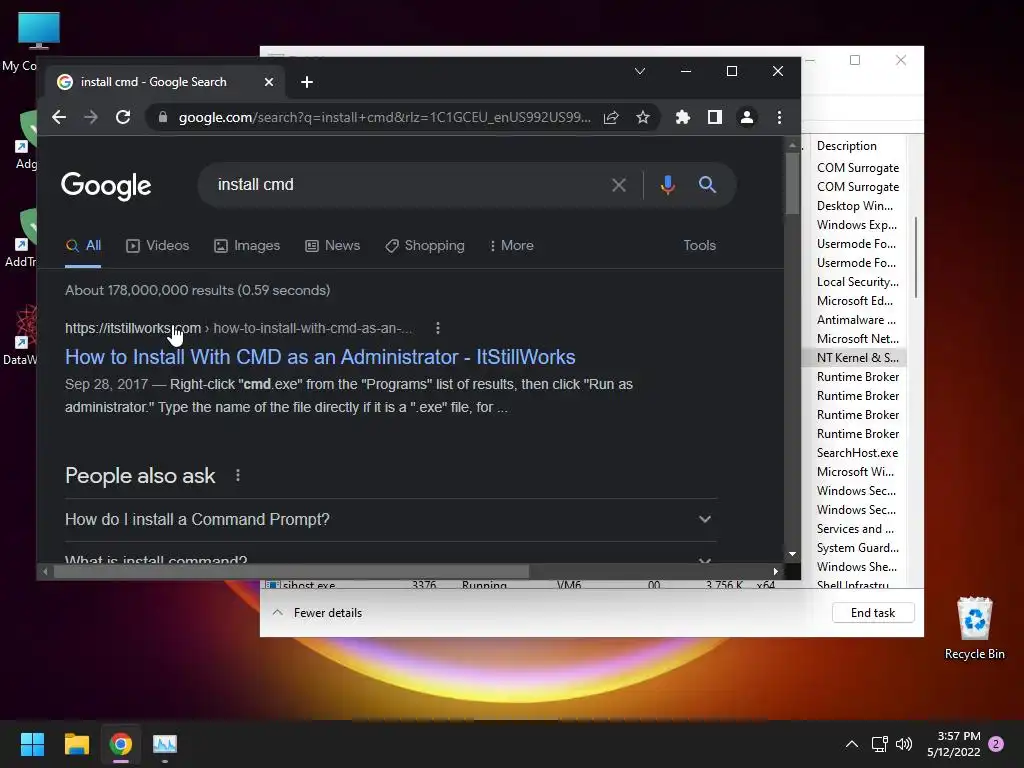Select System Guard... row in Task Manager
Image resolution: width=1024 pixels, height=768 pixels.
click(857, 548)
